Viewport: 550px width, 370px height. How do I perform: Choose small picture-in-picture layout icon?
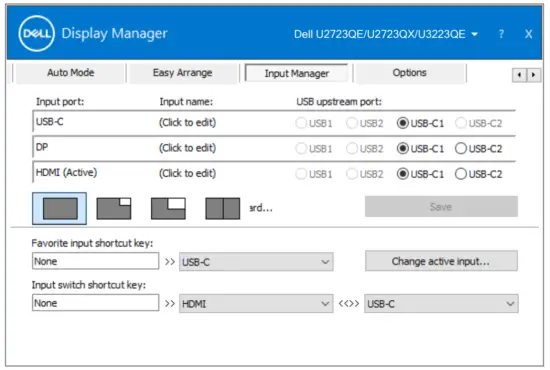tap(114, 208)
